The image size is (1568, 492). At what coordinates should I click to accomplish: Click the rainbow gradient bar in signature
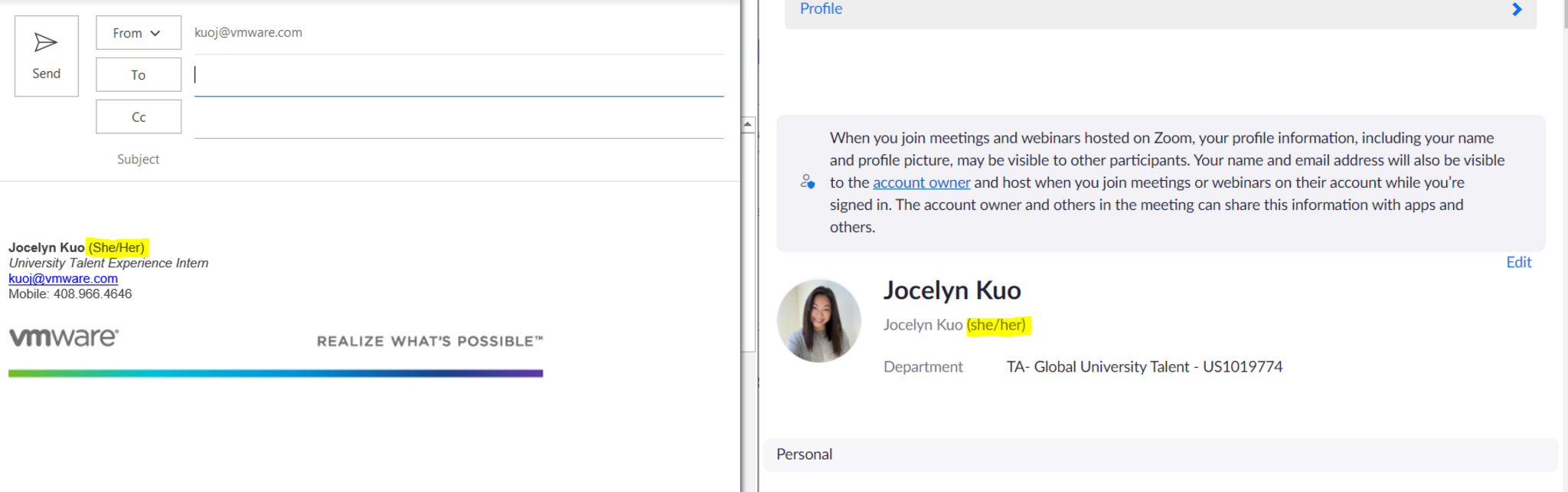pyautogui.click(x=276, y=373)
